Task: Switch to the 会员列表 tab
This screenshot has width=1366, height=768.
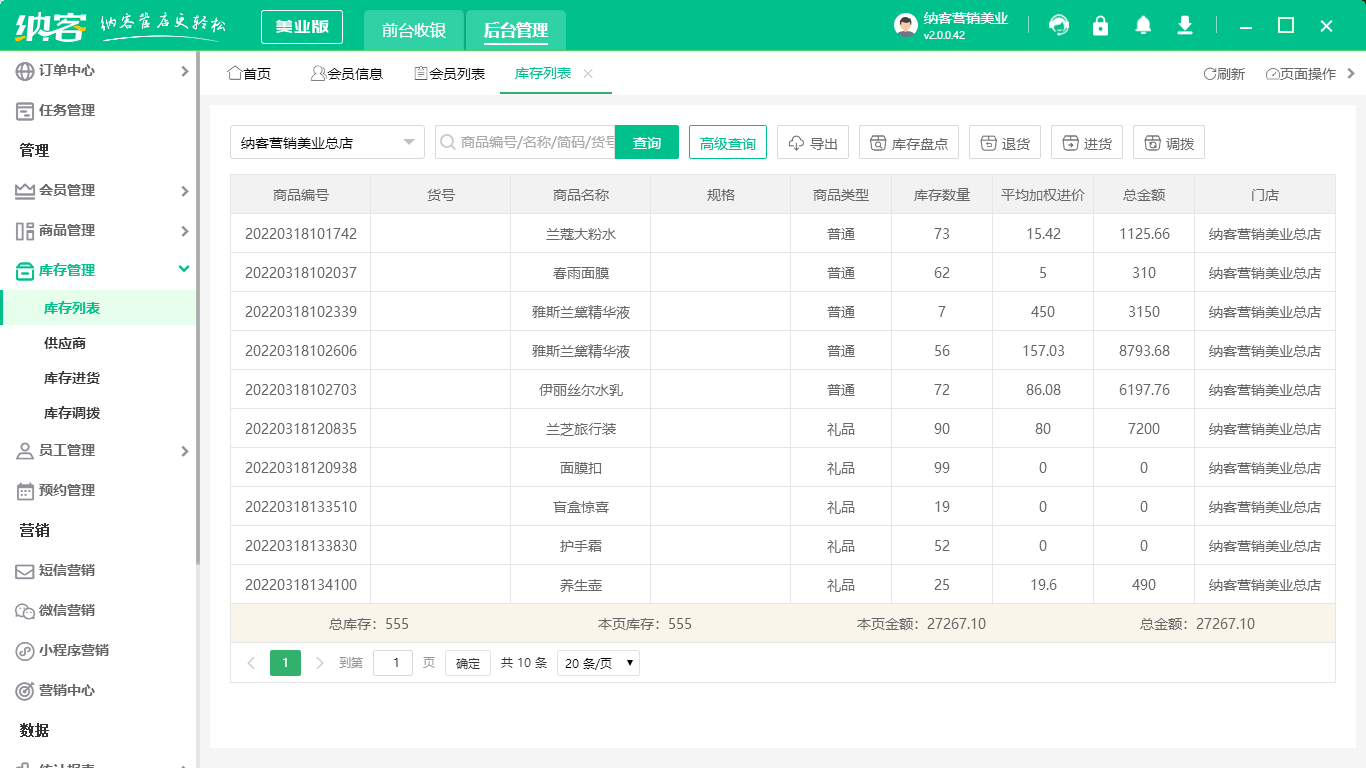Action: (450, 74)
